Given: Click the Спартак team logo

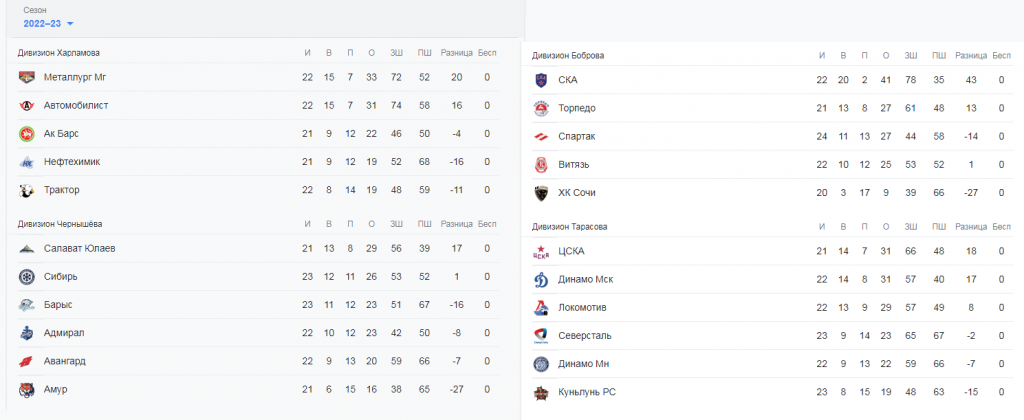Looking at the screenshot, I should click(541, 137).
